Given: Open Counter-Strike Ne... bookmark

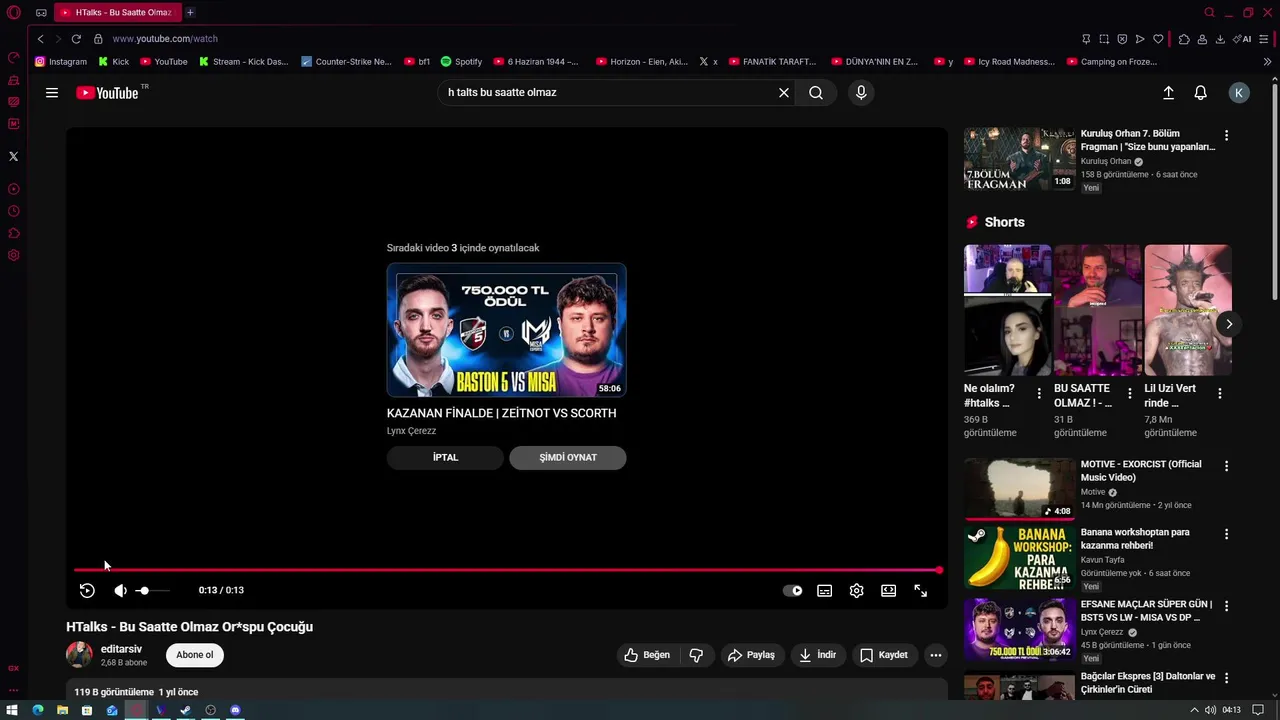Looking at the screenshot, I should pos(346,62).
